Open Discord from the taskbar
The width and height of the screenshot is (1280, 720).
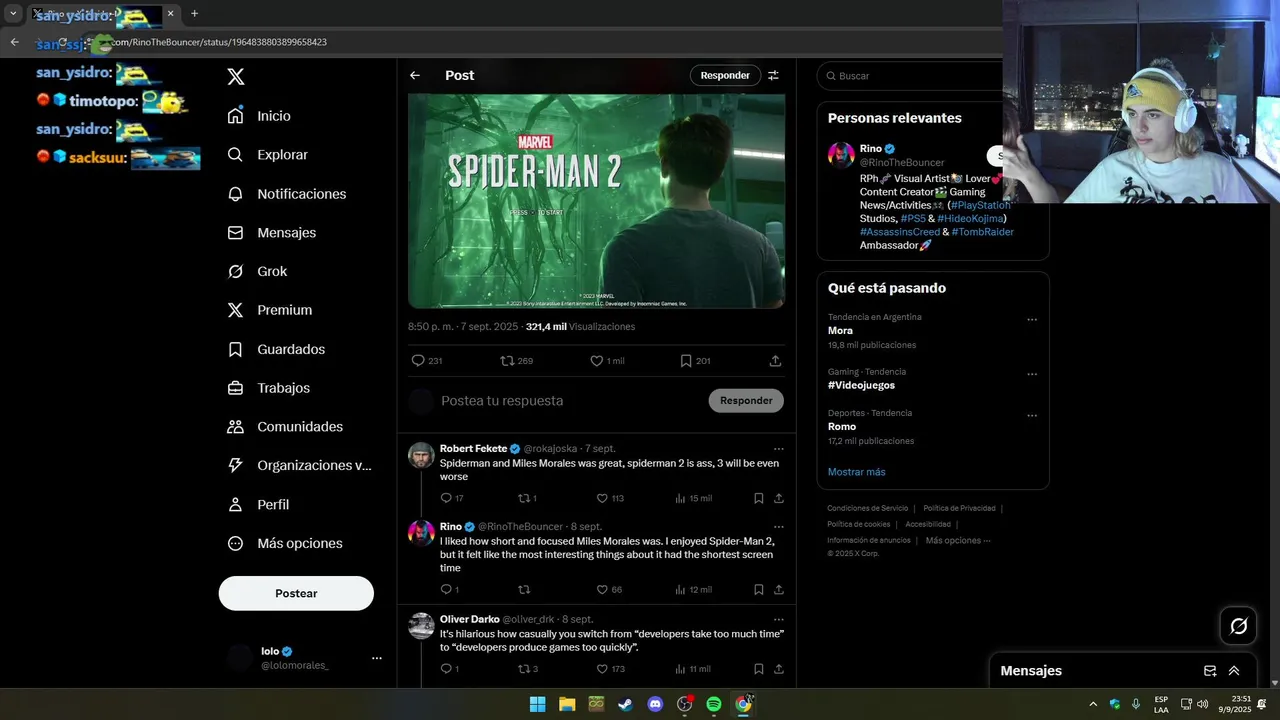(655, 704)
